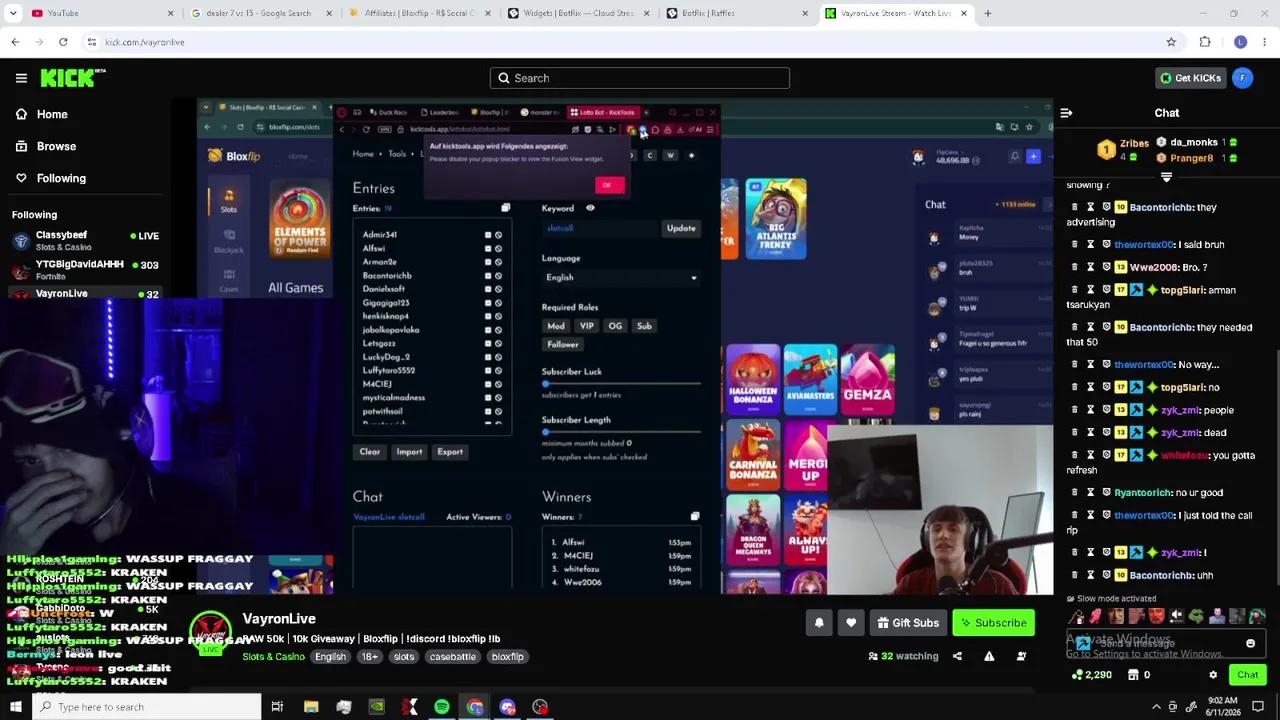Open Chrome profile L avatar
This screenshot has height=720, width=1280.
[x=1240, y=42]
